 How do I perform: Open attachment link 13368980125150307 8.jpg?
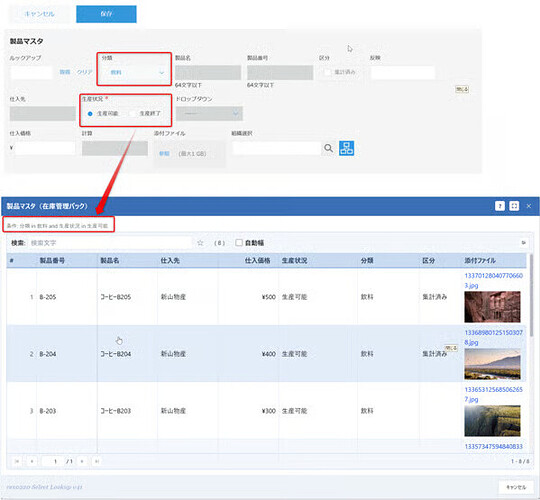coord(494,337)
